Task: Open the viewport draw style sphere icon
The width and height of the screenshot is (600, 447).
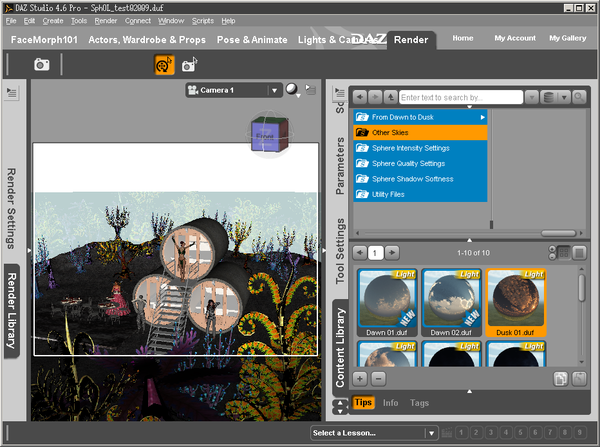Action: (x=292, y=90)
